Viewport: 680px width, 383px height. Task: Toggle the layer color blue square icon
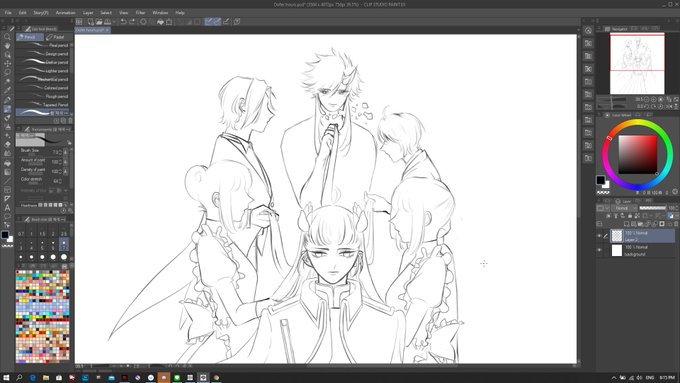coord(670,216)
